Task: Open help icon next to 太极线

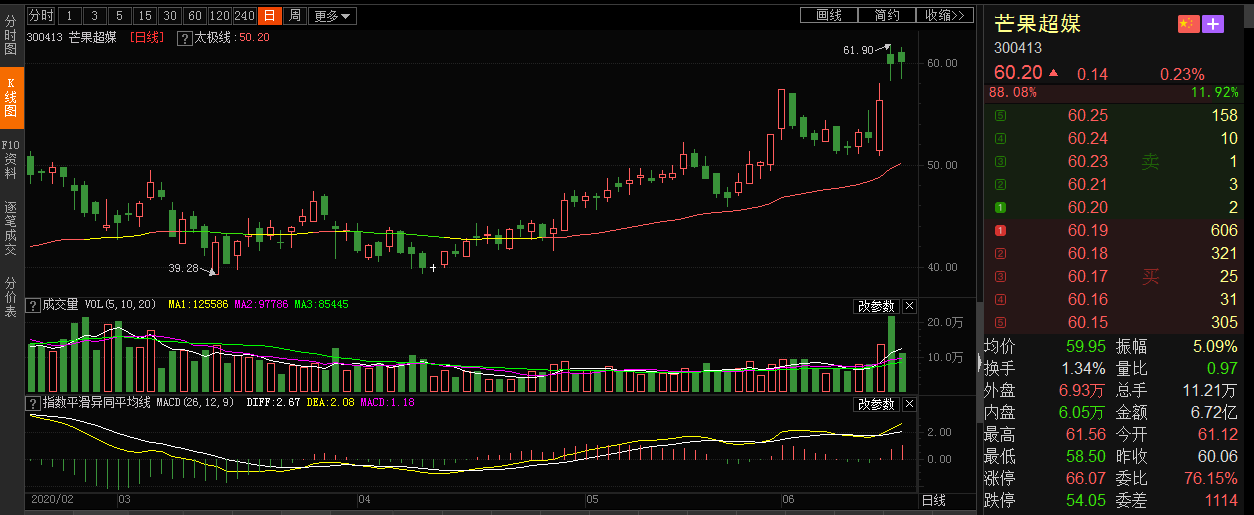Action: [184, 38]
